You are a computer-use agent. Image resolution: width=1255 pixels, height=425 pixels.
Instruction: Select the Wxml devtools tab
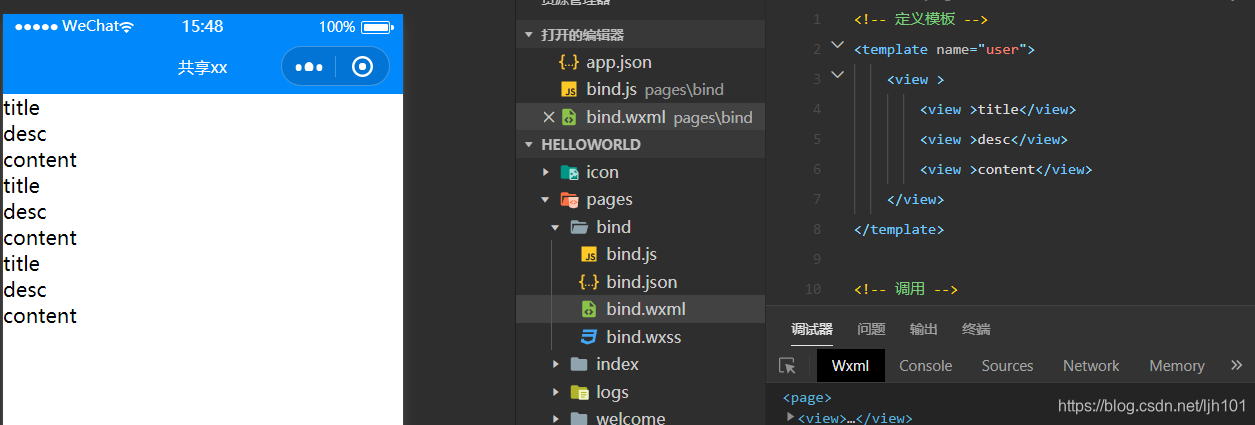tap(851, 366)
